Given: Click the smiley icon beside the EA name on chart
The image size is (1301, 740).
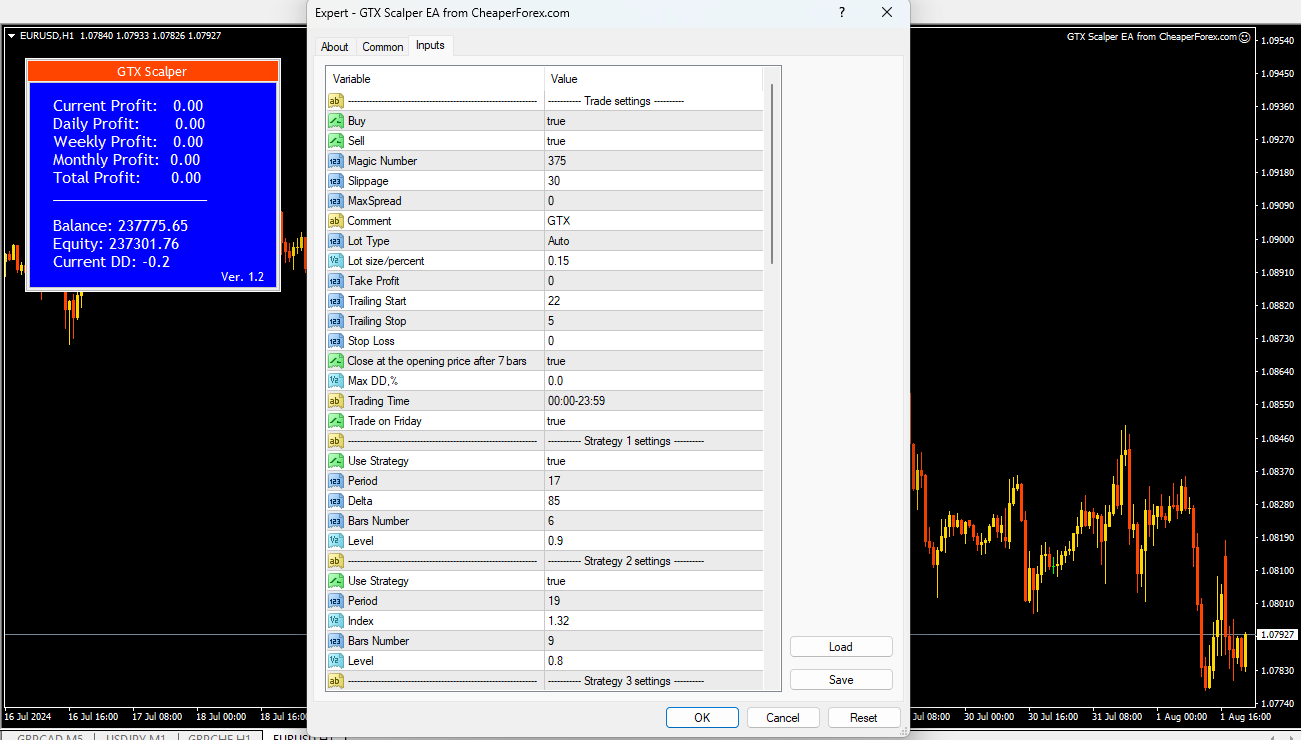Looking at the screenshot, I should 1245,37.
